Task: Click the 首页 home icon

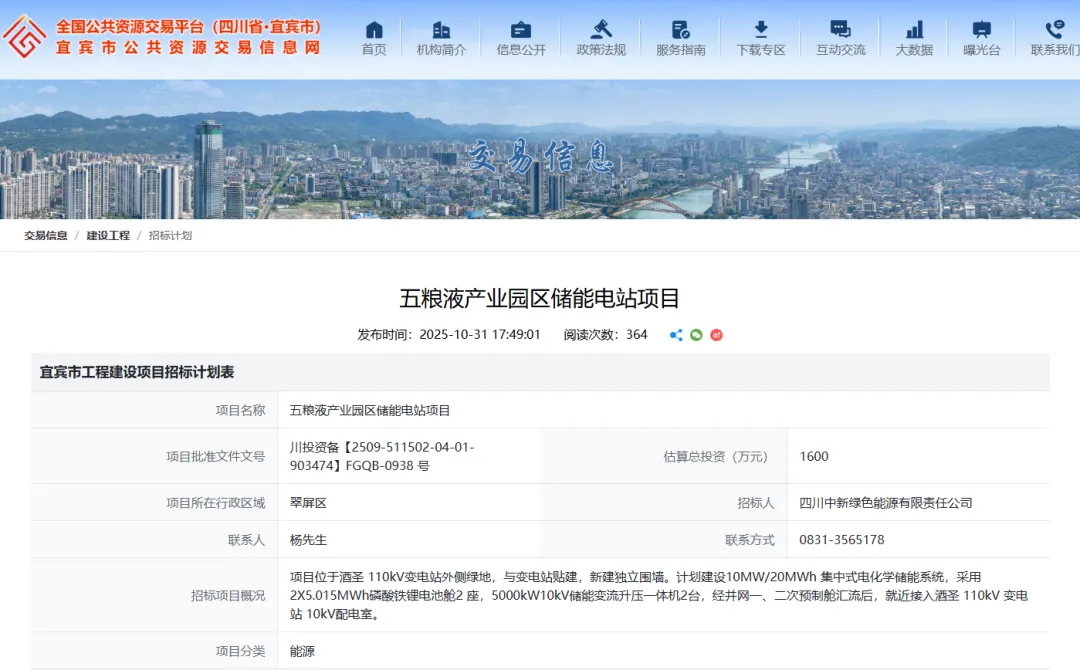Action: point(373,31)
